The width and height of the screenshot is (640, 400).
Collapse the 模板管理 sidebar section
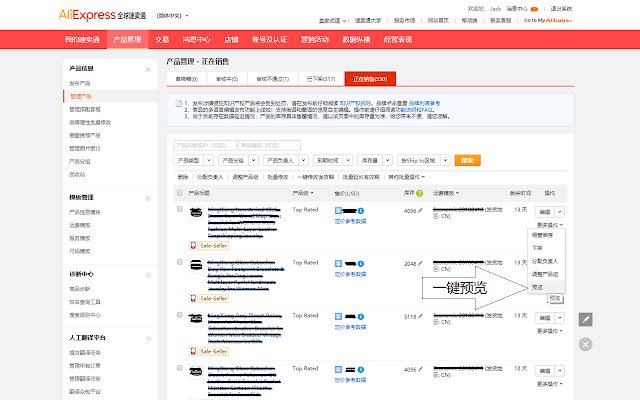click(x=148, y=198)
